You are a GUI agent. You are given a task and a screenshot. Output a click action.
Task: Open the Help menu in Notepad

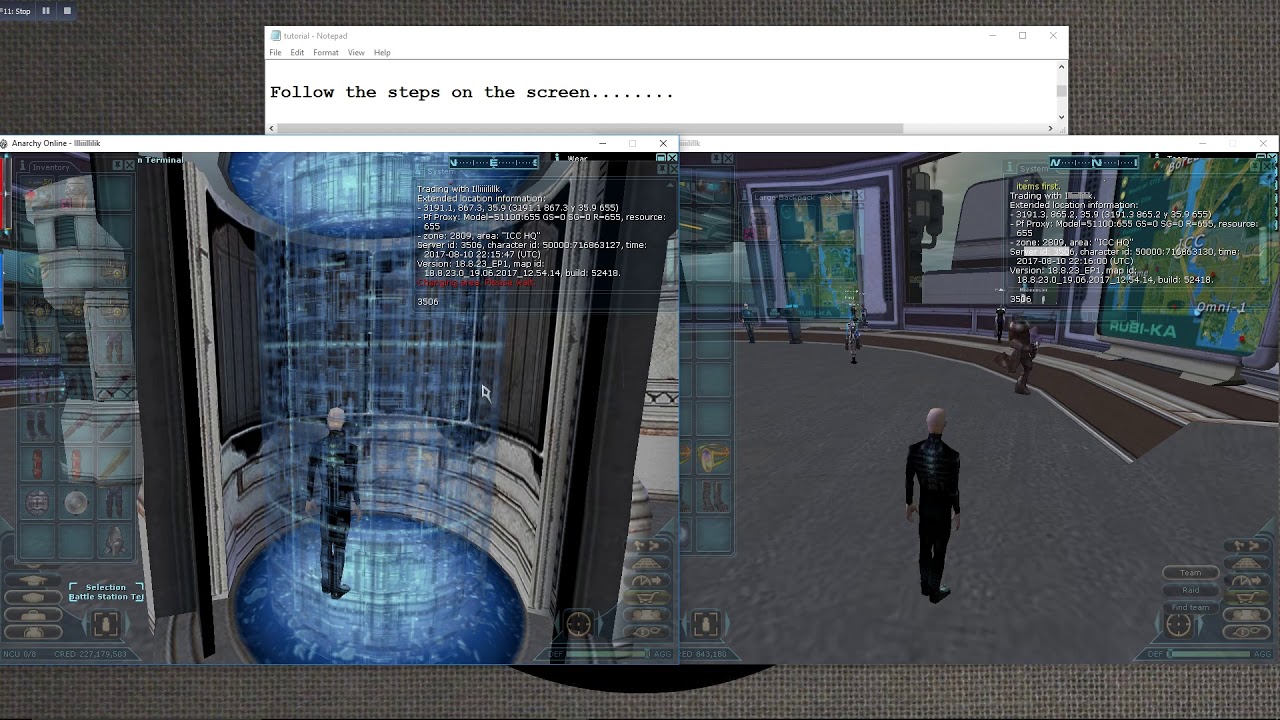pyautogui.click(x=382, y=52)
